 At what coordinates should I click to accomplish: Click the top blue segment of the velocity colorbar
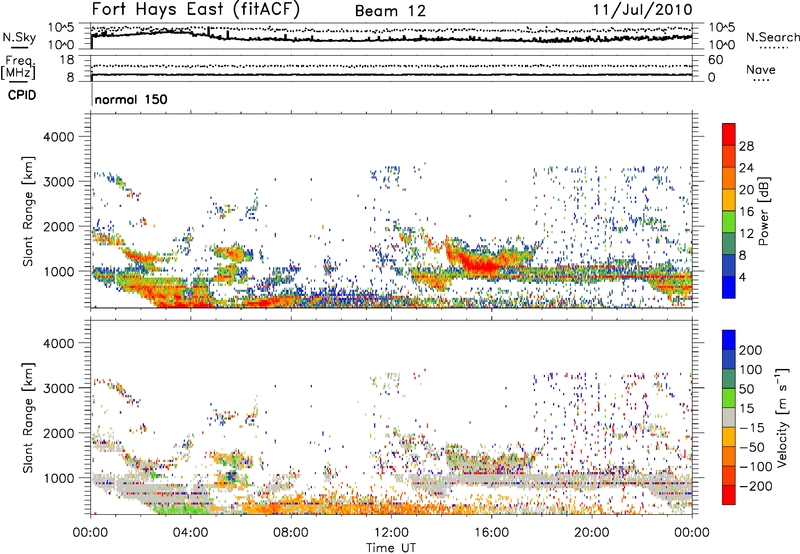(729, 340)
